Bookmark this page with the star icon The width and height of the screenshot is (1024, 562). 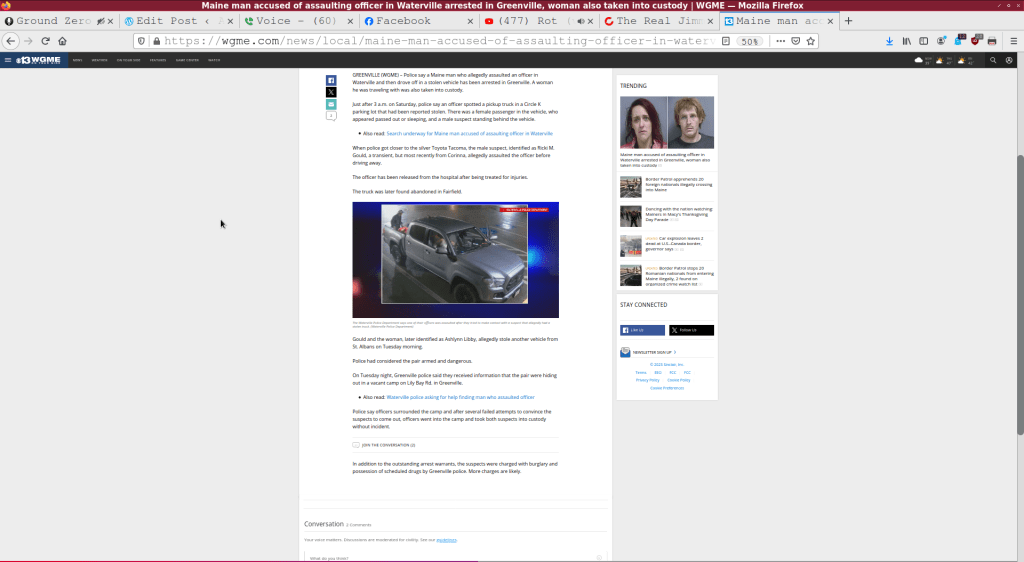(x=811, y=41)
